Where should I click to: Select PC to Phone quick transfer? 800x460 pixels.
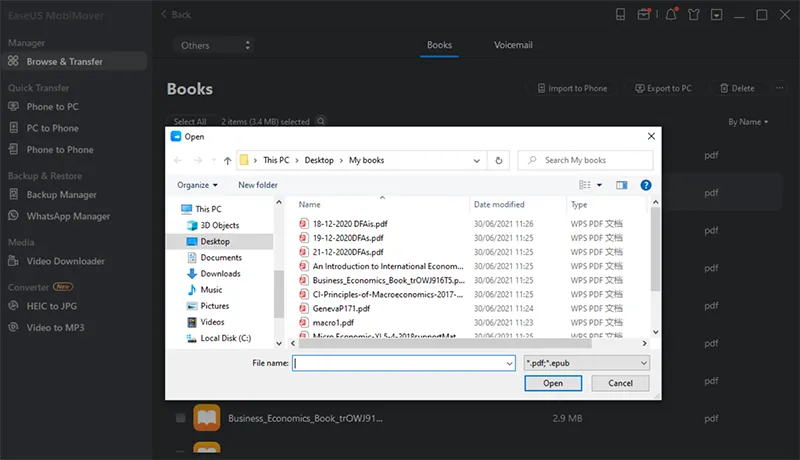52,128
